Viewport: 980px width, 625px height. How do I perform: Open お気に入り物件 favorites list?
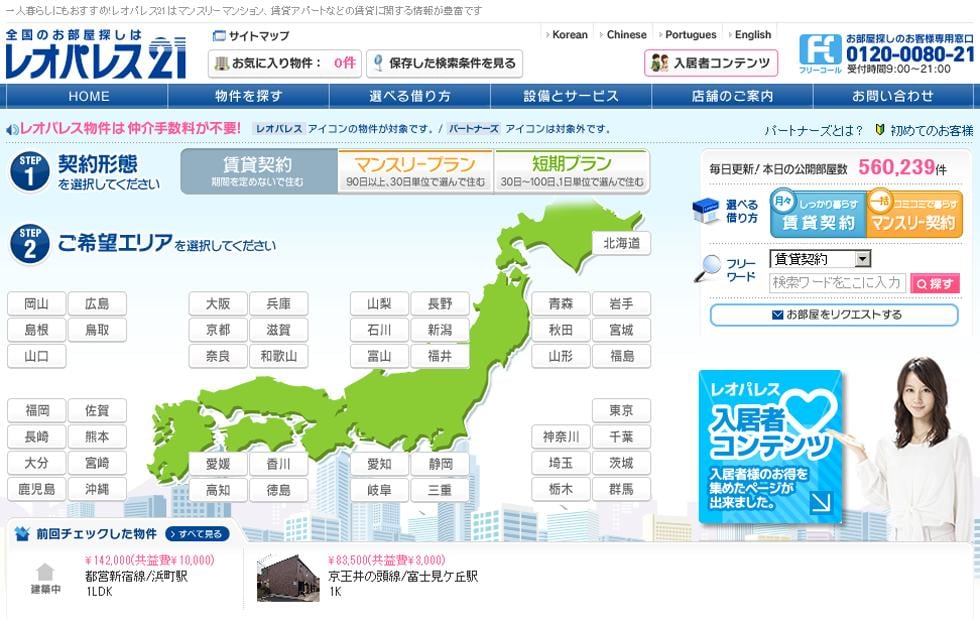282,64
